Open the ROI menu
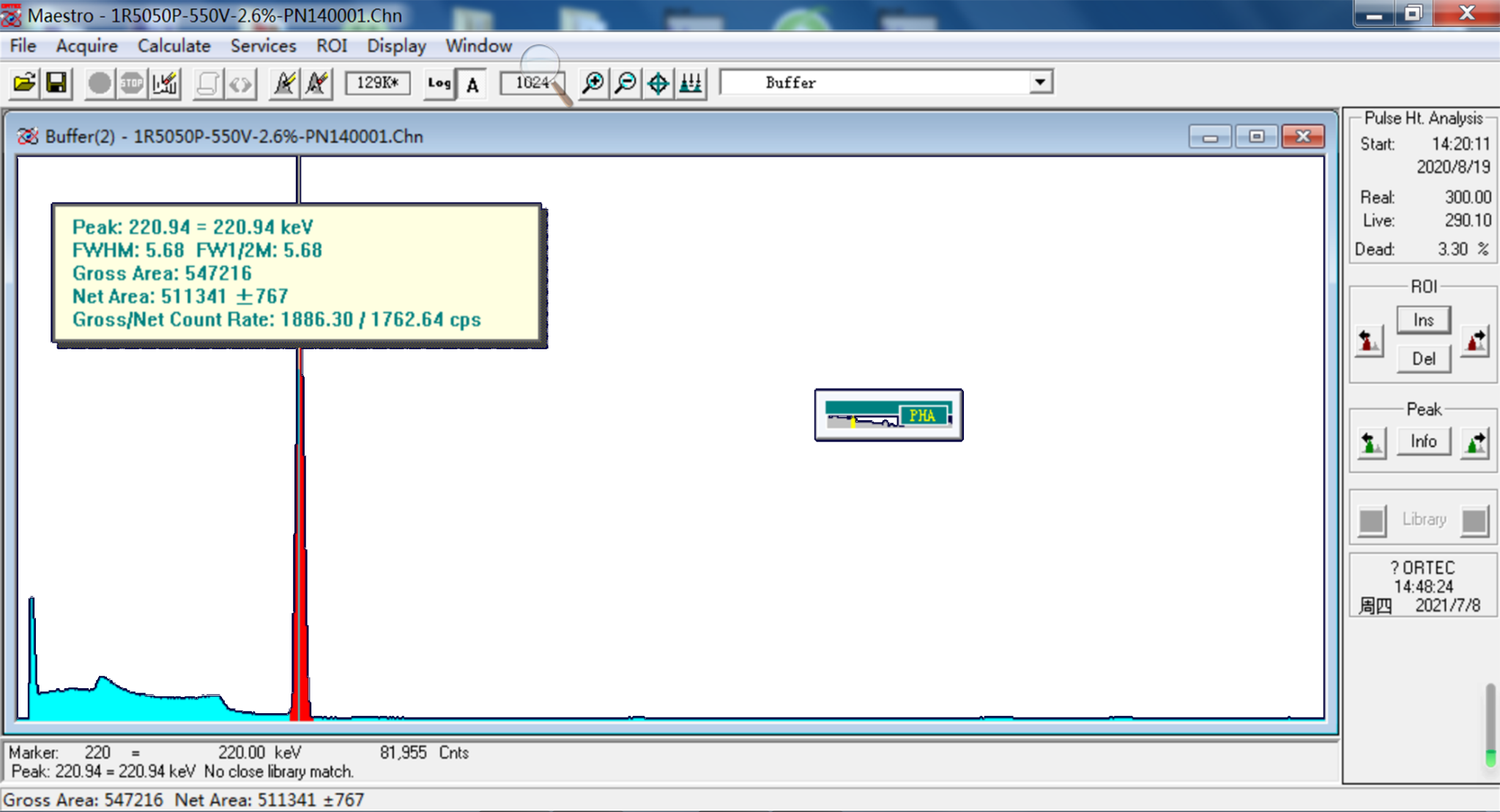Viewport: 1500px width, 812px height. coord(332,45)
